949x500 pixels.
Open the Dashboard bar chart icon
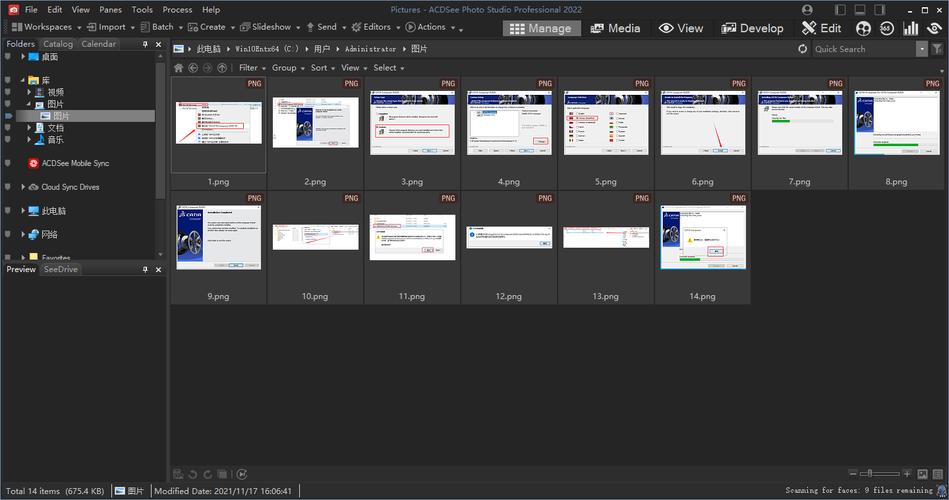click(x=910, y=28)
